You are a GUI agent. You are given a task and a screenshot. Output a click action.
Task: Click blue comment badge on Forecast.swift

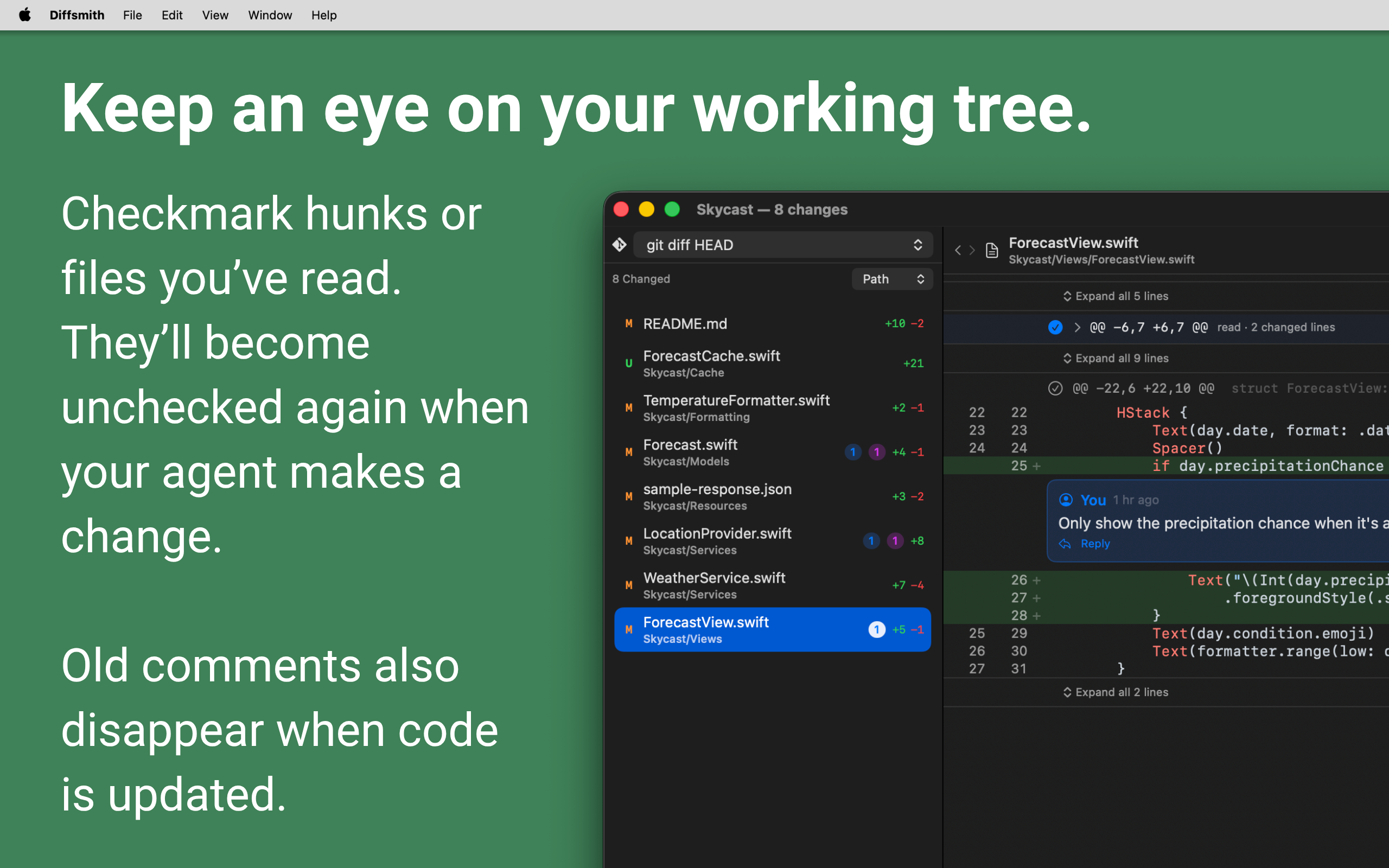(853, 452)
